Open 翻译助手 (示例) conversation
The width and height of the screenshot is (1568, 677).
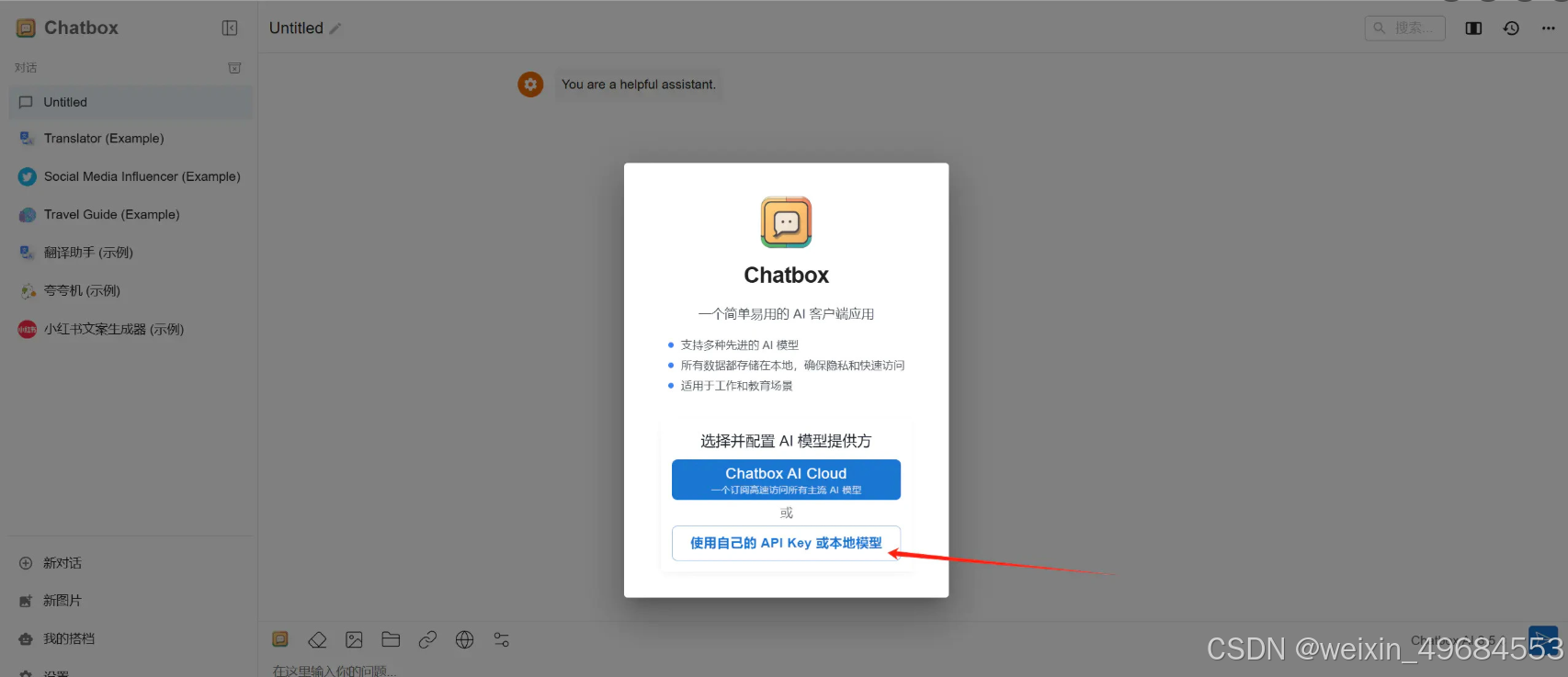pyautogui.click(x=131, y=253)
